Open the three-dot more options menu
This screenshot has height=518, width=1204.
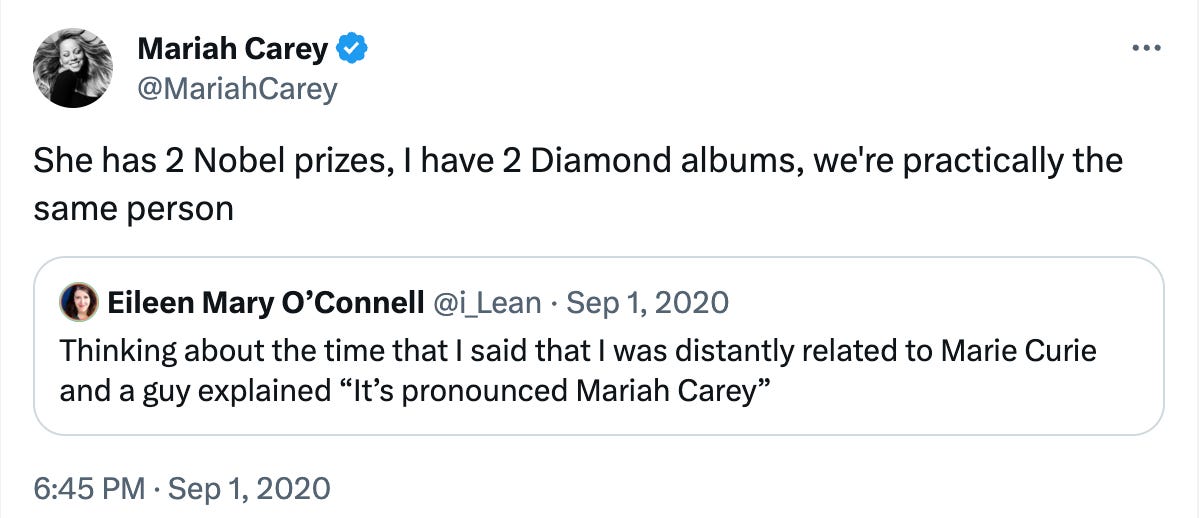tap(1145, 47)
